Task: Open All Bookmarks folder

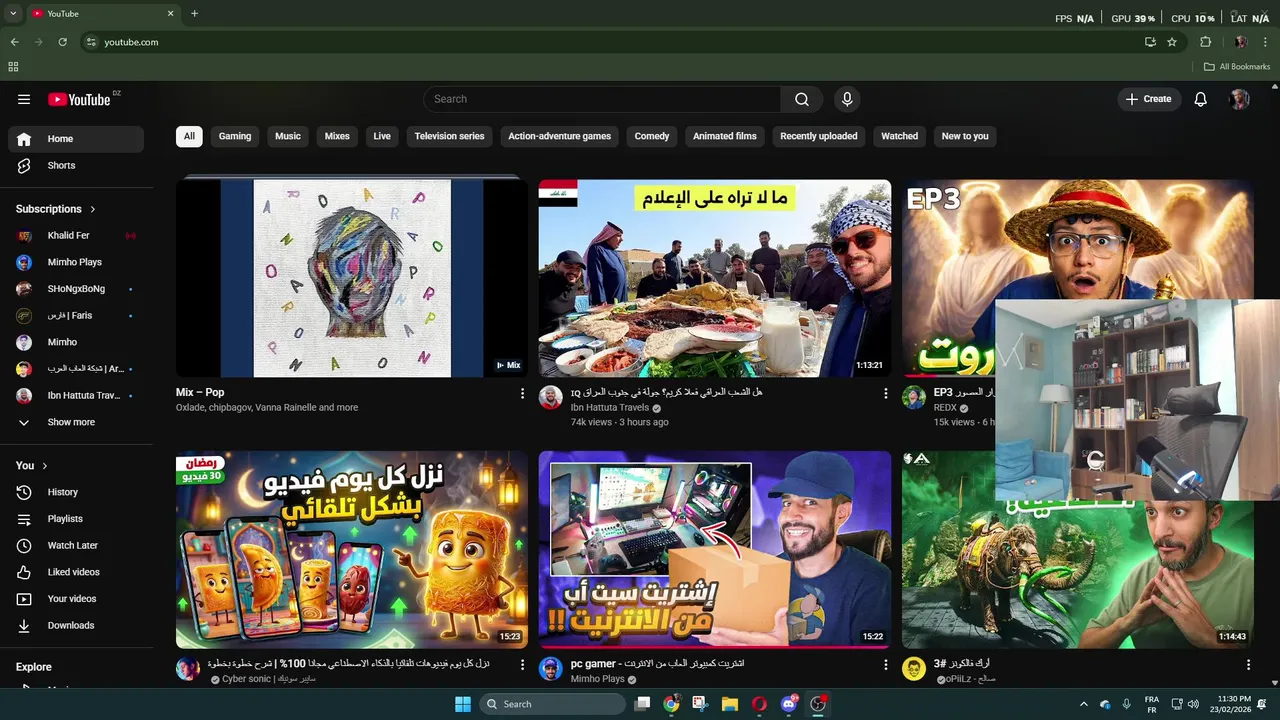Action: point(1237,67)
